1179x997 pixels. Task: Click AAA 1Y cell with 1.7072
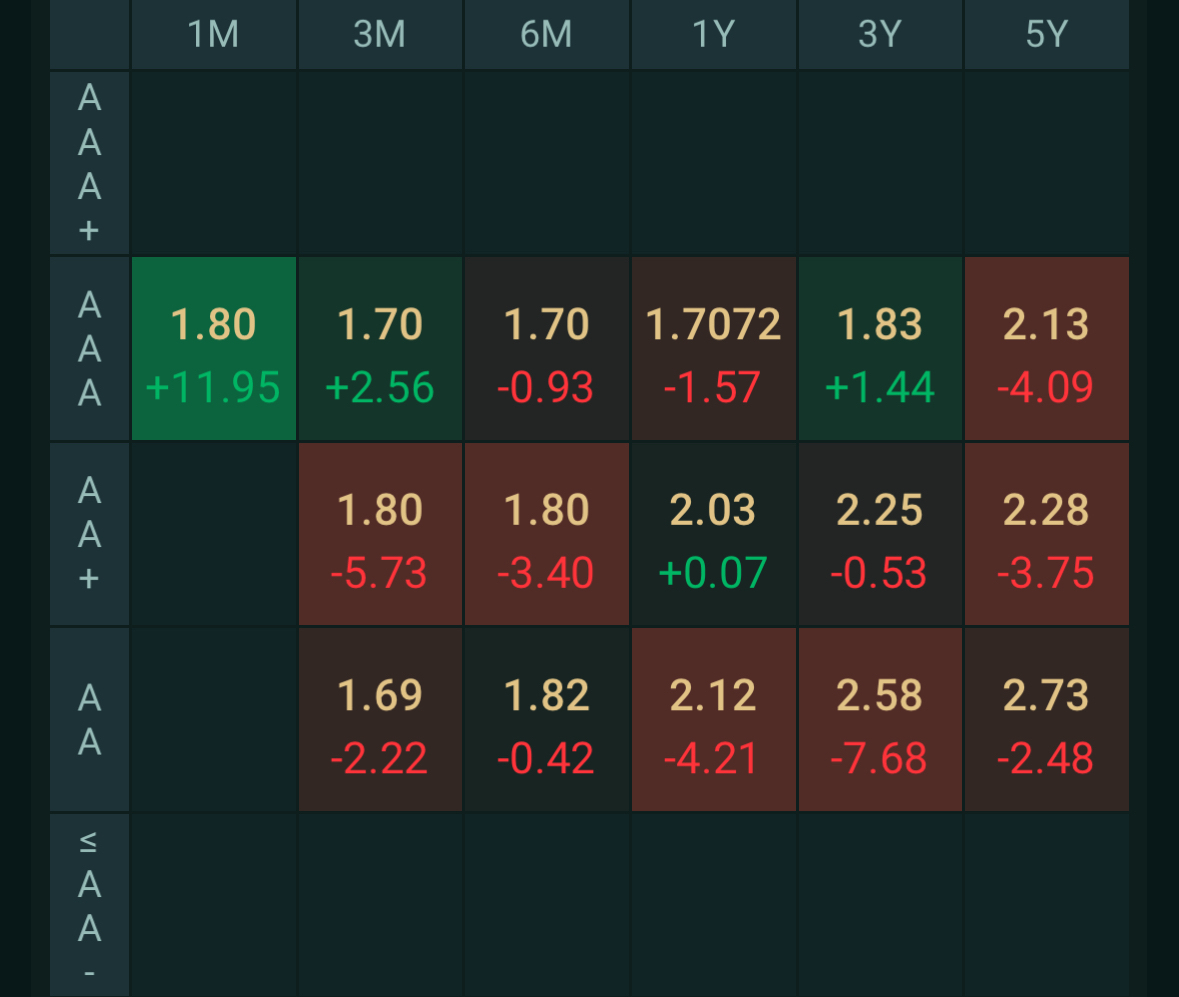coord(713,349)
